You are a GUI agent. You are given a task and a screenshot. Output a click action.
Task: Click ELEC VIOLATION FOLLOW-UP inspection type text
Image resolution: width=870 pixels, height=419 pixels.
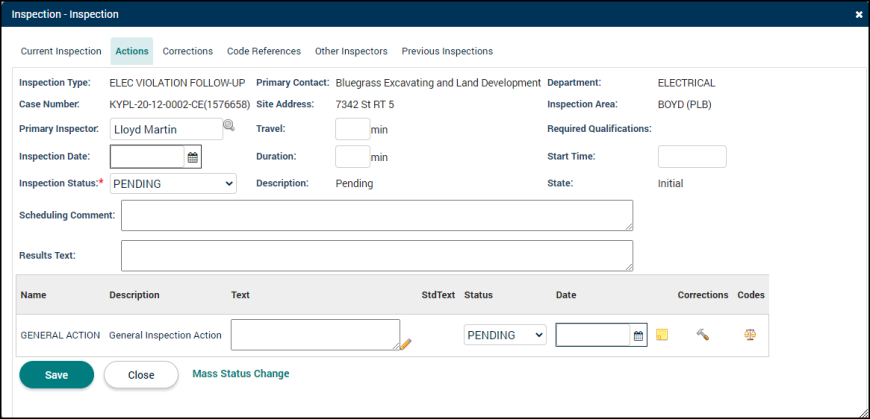177,83
